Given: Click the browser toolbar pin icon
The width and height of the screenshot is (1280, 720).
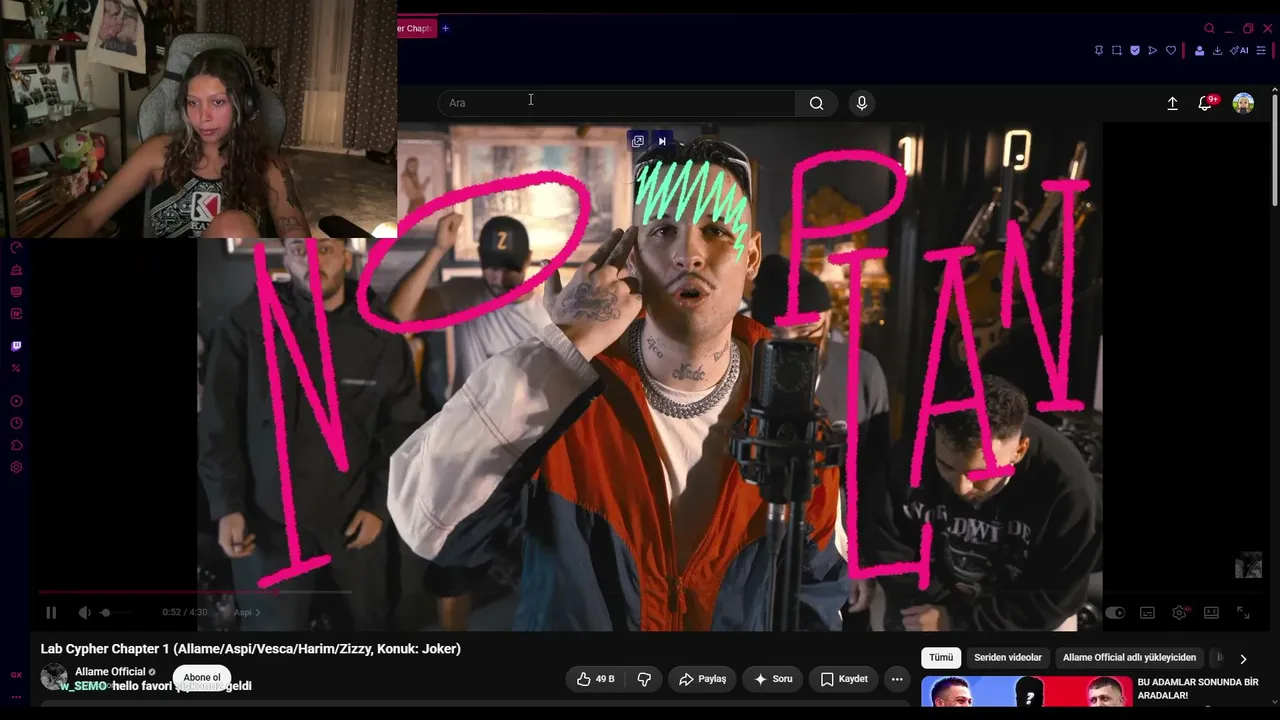Looking at the screenshot, I should pos(1098,51).
